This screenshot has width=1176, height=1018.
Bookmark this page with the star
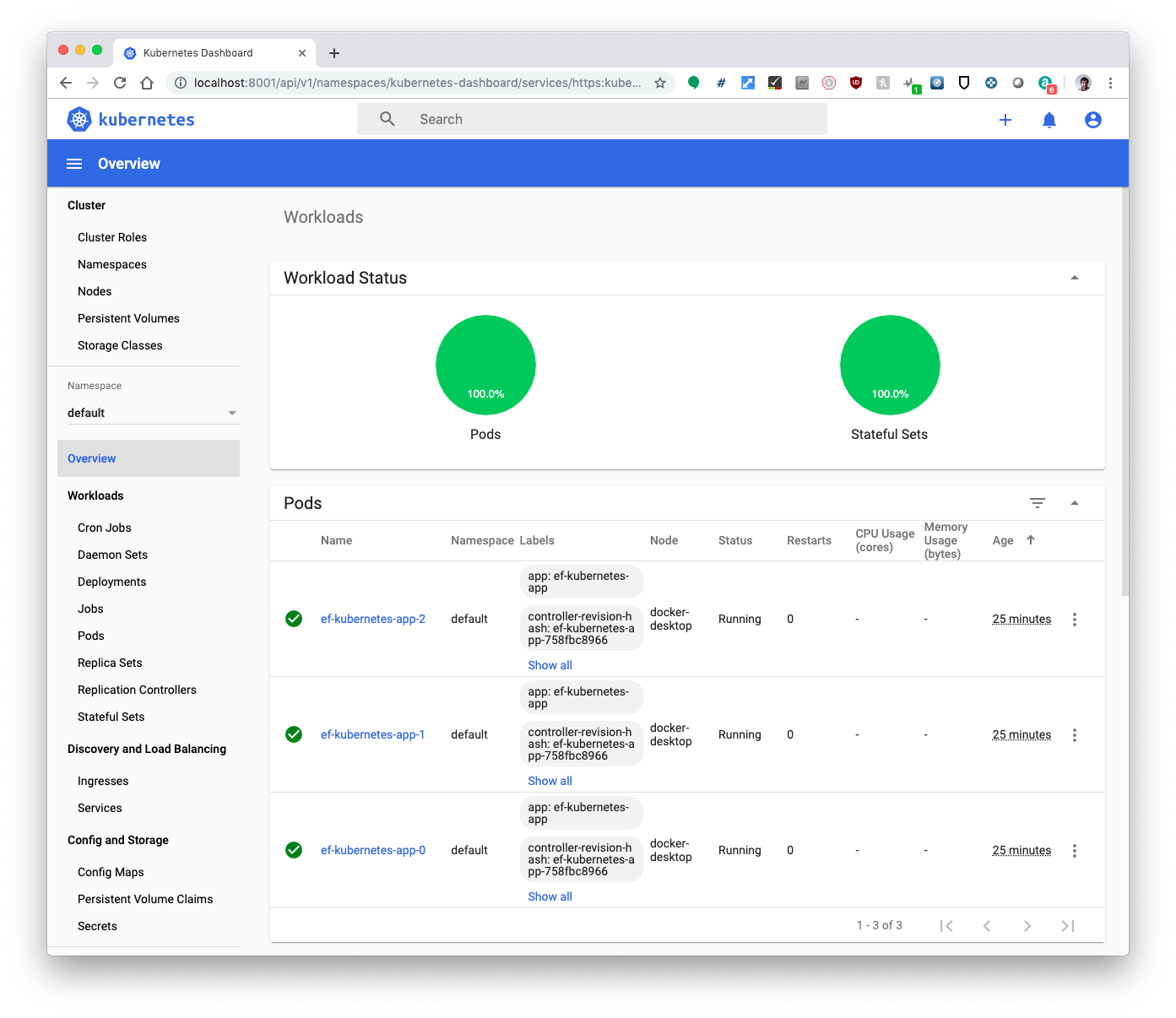click(660, 83)
